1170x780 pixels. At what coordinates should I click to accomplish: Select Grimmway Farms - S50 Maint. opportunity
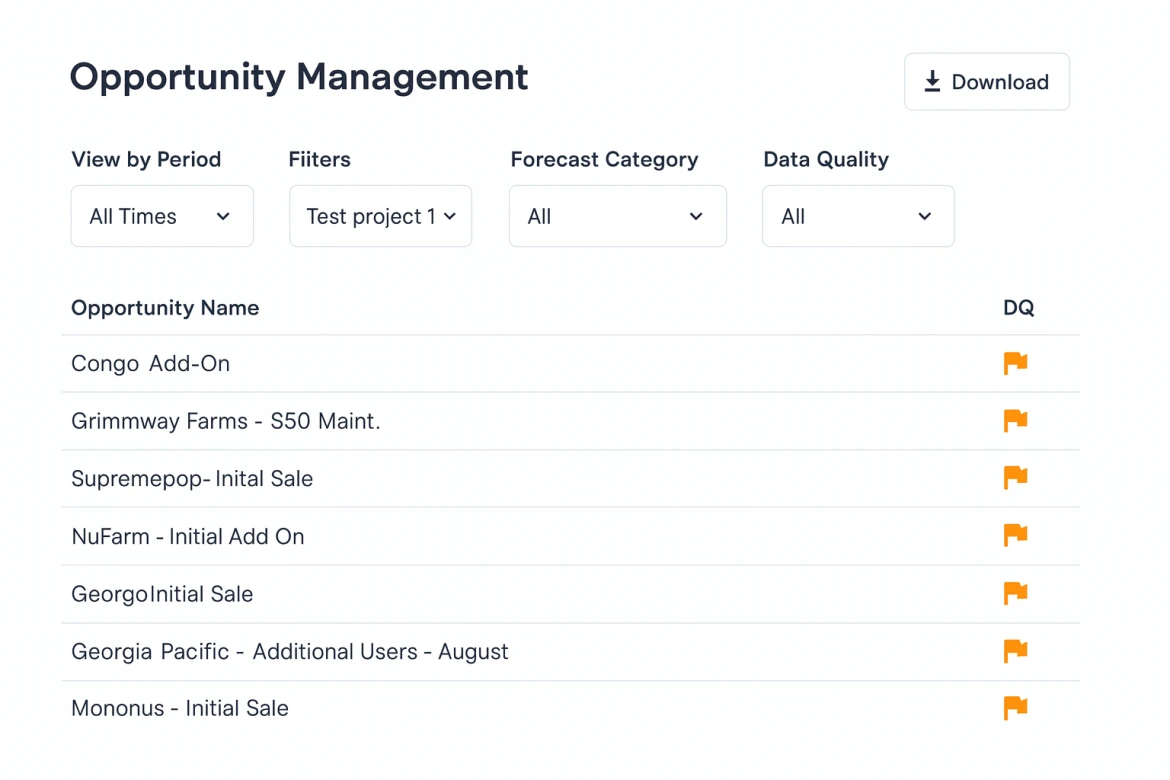(226, 422)
